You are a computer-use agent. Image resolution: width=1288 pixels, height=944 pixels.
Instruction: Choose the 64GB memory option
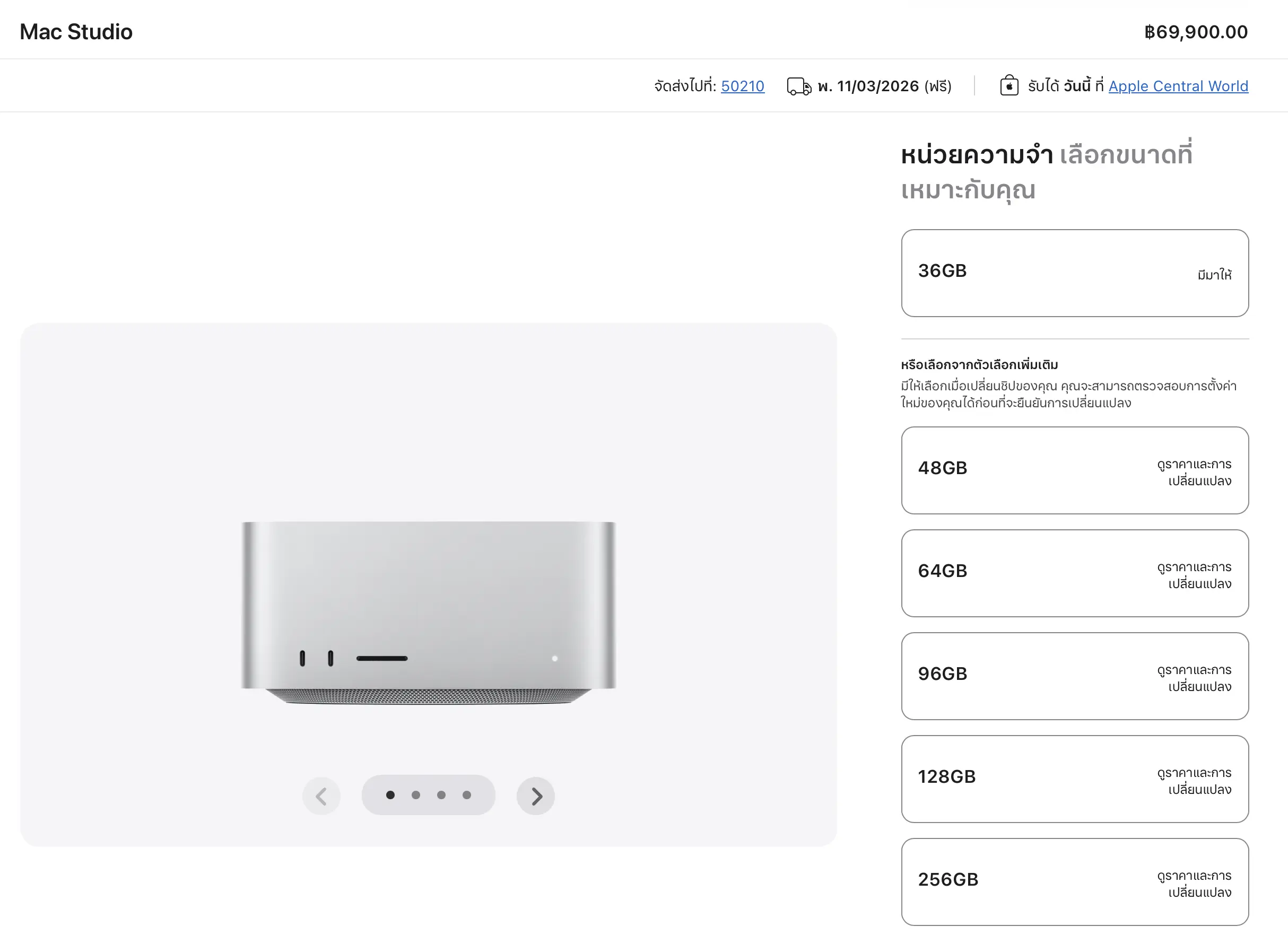pyautogui.click(x=1074, y=573)
